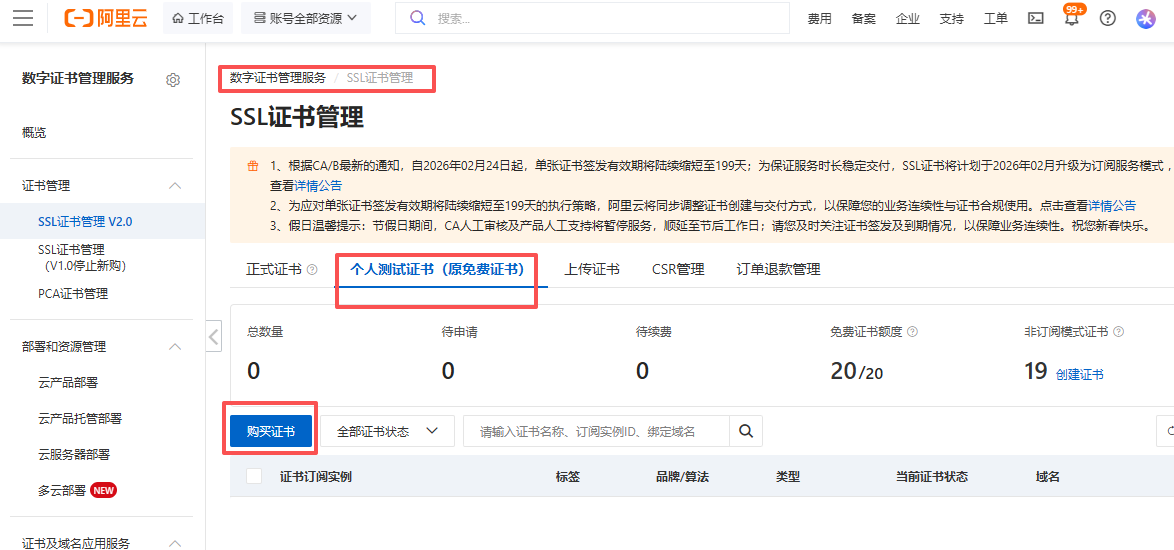This screenshot has height=550, width=1174.
Task: Launch the Cloud Shell terminal icon
Action: pos(1035,19)
